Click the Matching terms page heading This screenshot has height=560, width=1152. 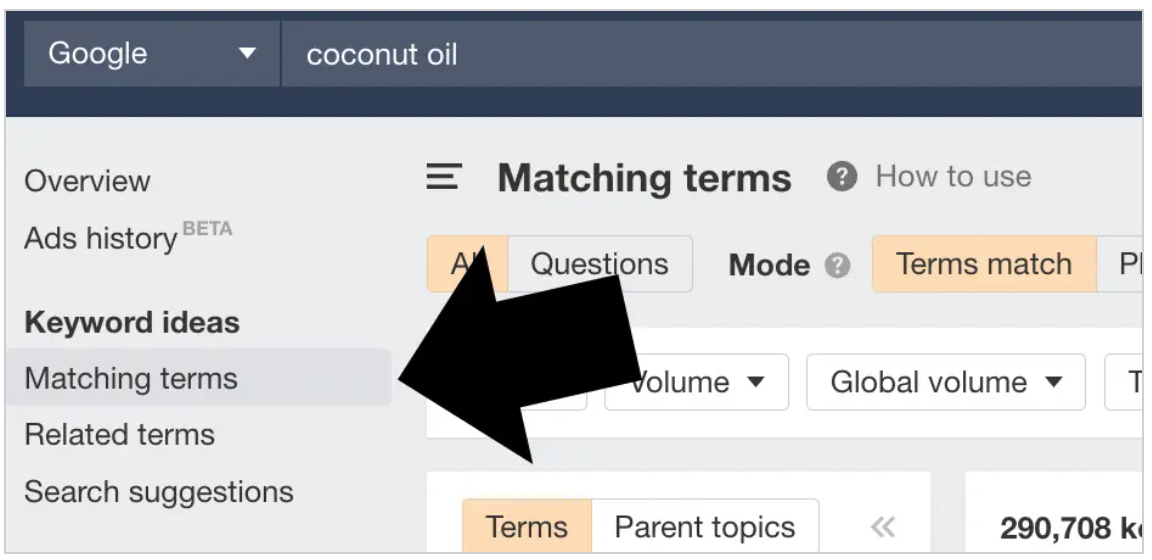pos(644,178)
